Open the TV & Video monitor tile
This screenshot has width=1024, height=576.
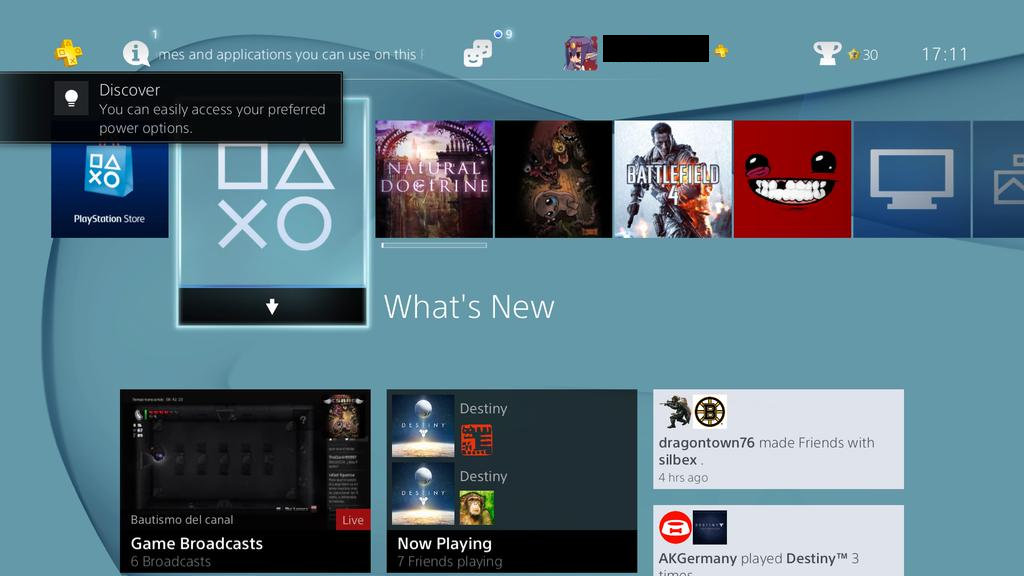pos(912,179)
